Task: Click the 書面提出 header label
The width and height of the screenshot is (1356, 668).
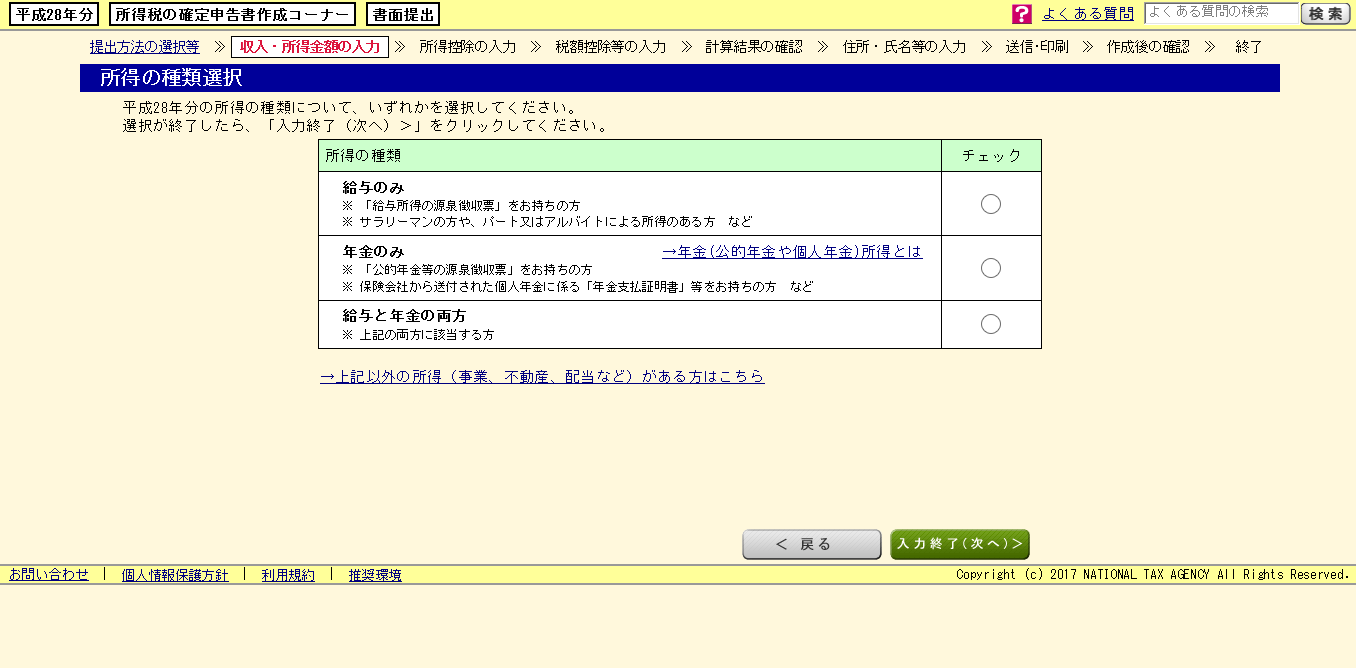Action: [x=403, y=14]
